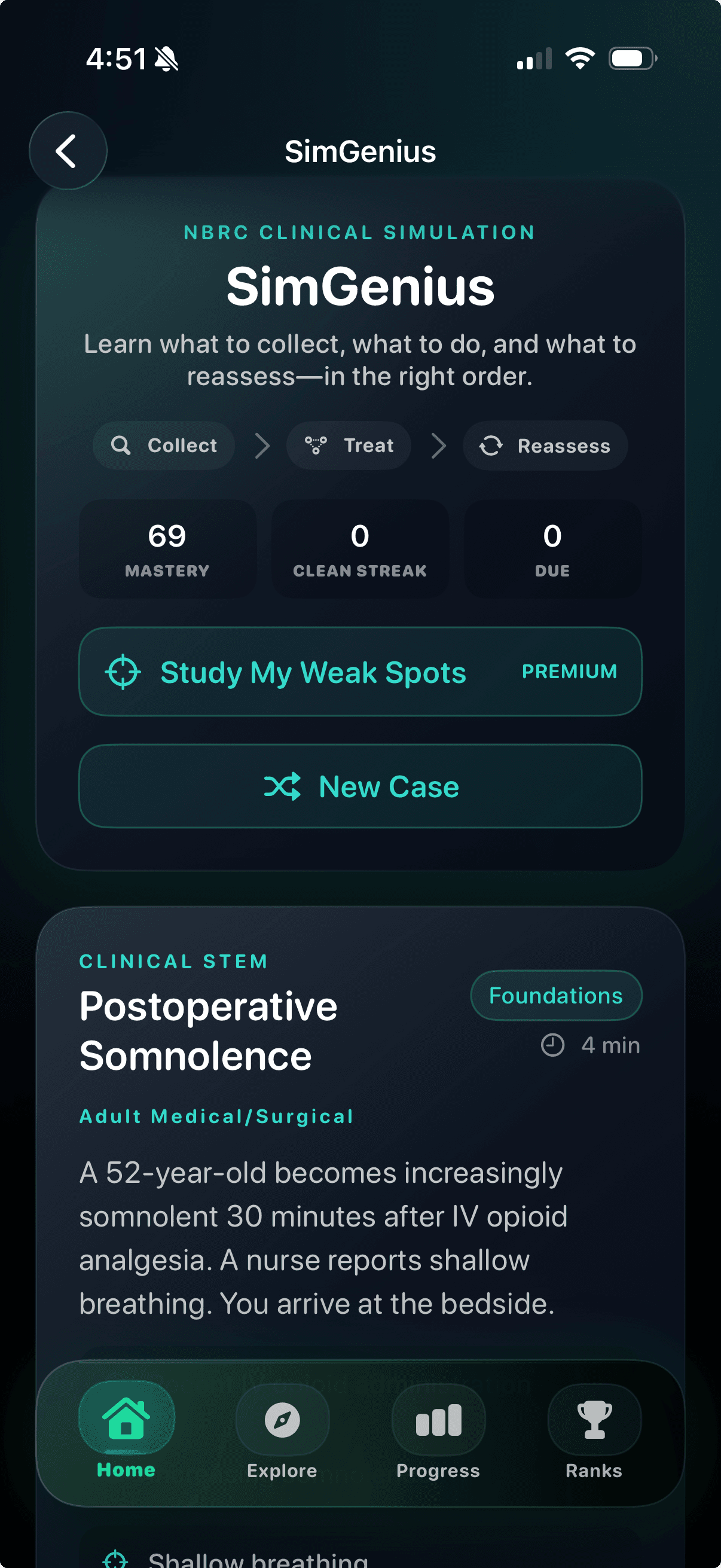Select the Reassess step chip
Screen dimensions: 721x1568
(x=545, y=446)
